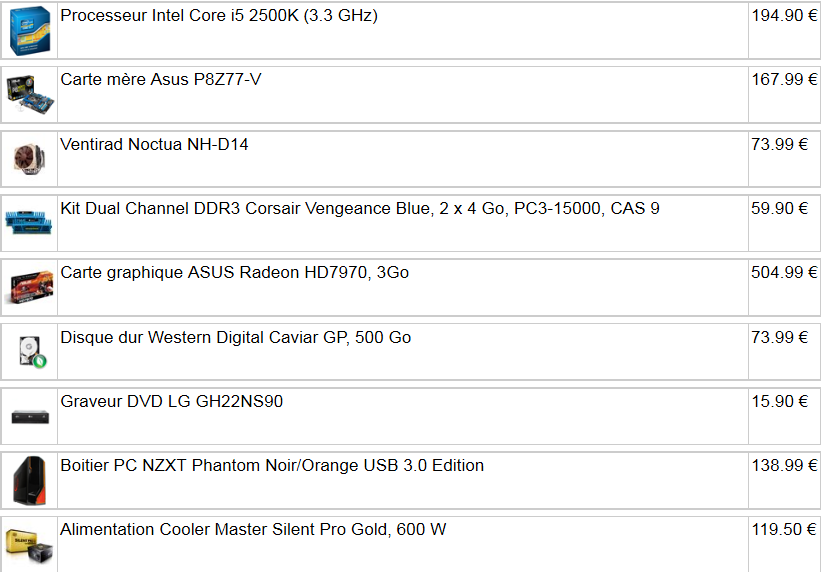Screen dimensions: 824x574
Task: Open the Carte mère Asus P8Z77-V entry
Action: 161,80
